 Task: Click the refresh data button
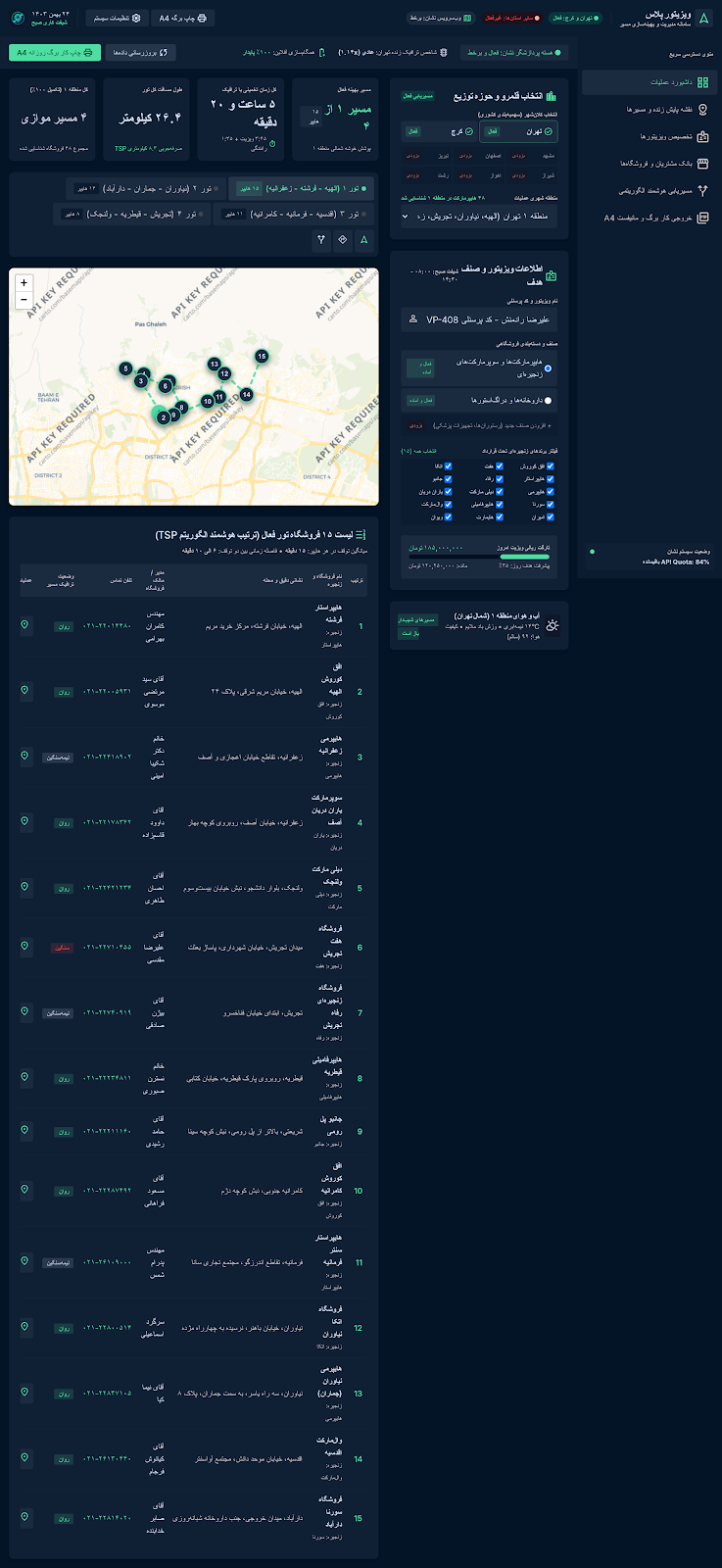click(x=140, y=52)
